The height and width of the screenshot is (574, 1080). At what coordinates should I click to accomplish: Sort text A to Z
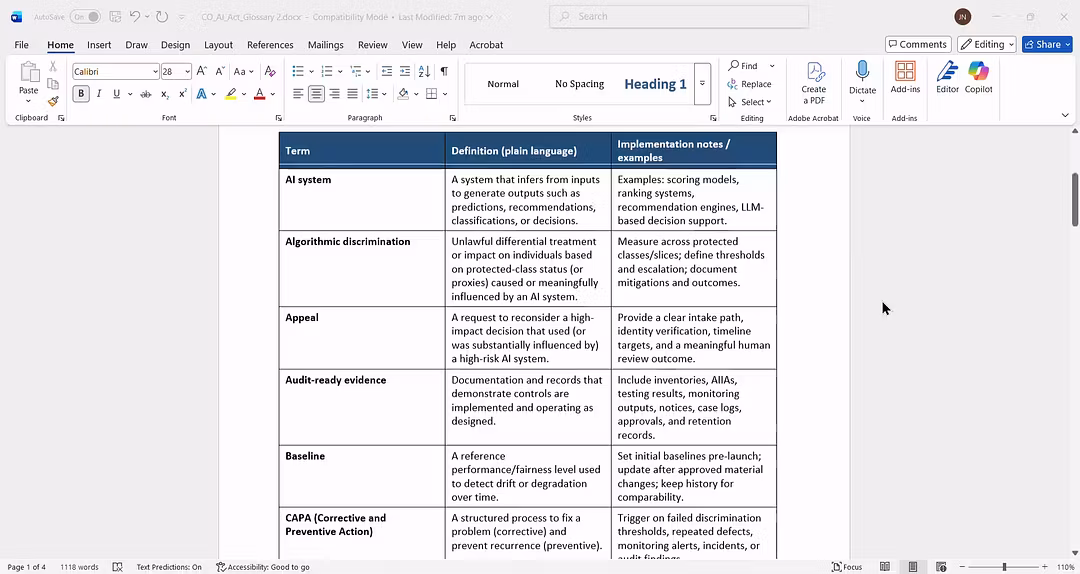coord(424,71)
